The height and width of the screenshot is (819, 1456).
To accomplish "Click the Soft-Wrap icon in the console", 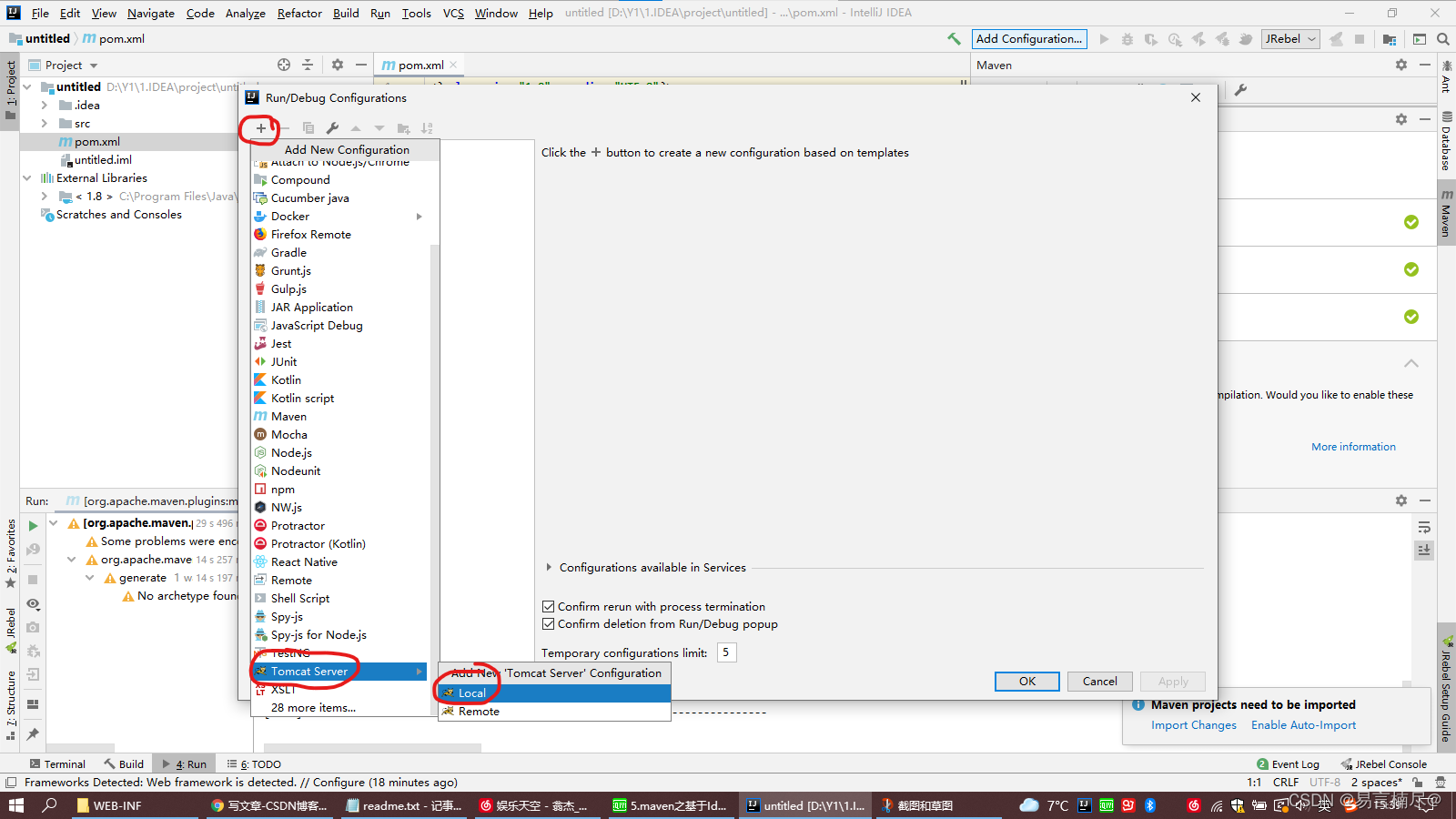I will click(1424, 528).
